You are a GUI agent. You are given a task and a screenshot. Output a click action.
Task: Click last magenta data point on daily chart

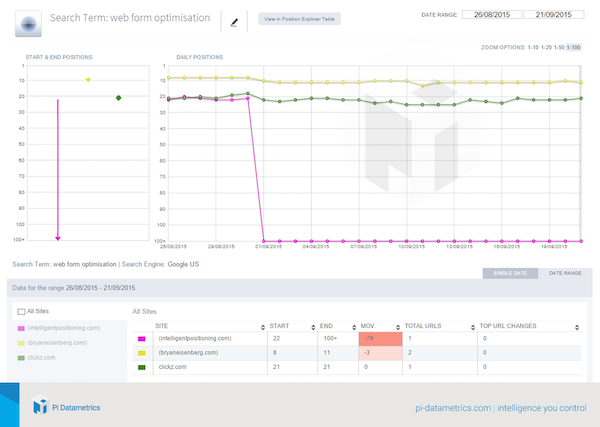point(581,241)
